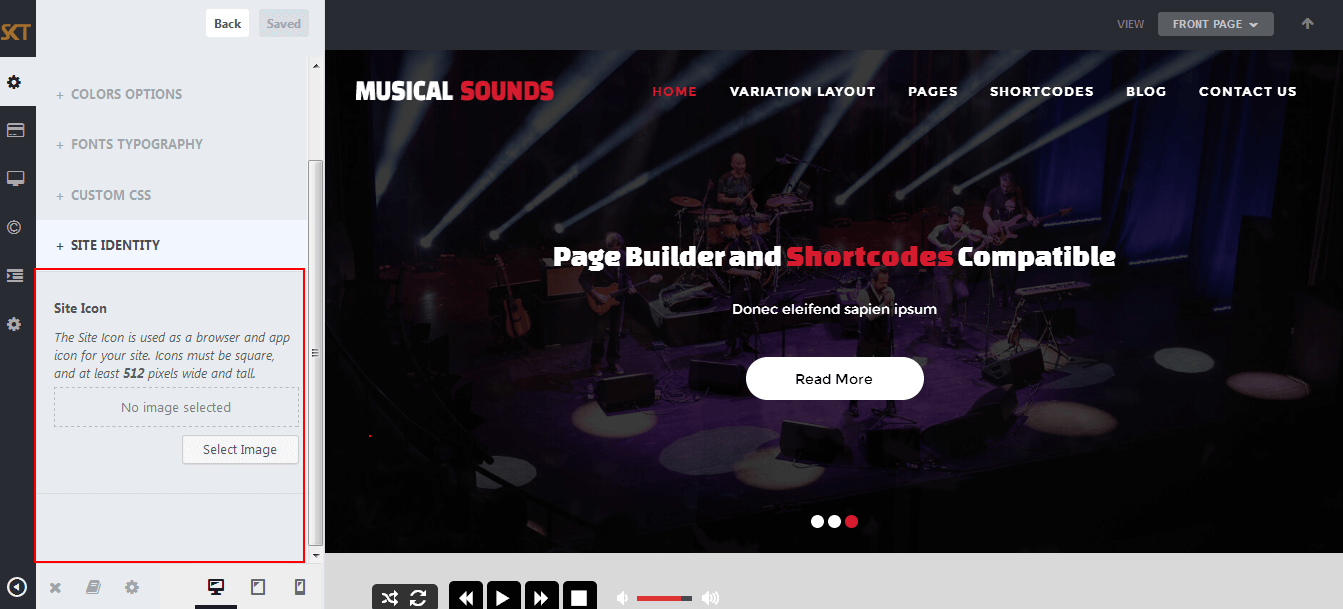The width and height of the screenshot is (1343, 609).
Task: Toggle shuffle in the audio player
Action: (389, 598)
